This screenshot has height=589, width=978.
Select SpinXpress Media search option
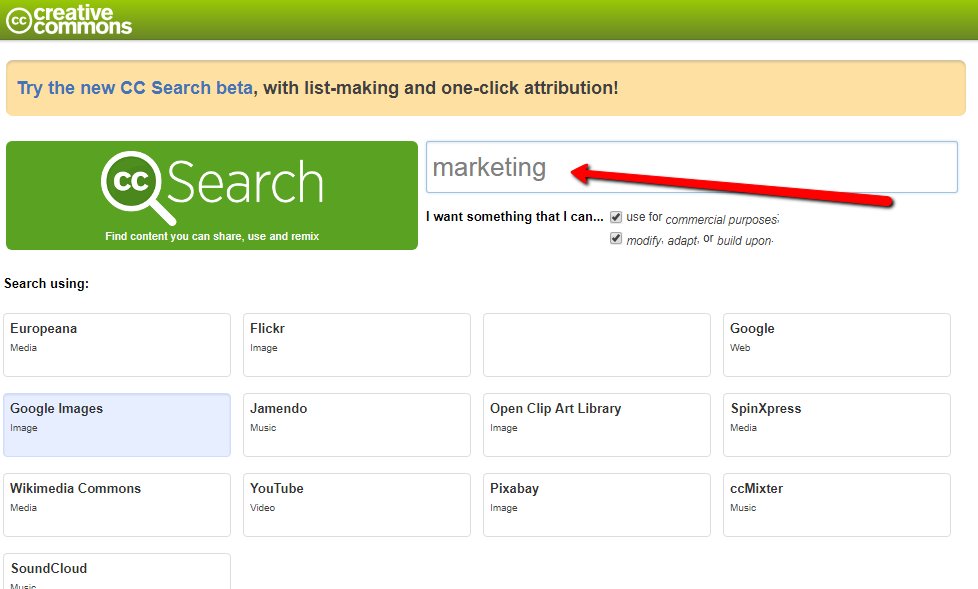click(836, 425)
